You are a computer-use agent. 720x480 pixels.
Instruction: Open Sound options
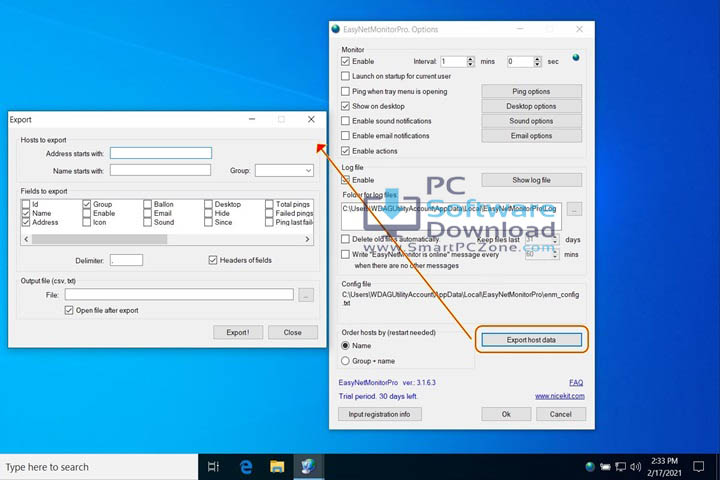531,121
